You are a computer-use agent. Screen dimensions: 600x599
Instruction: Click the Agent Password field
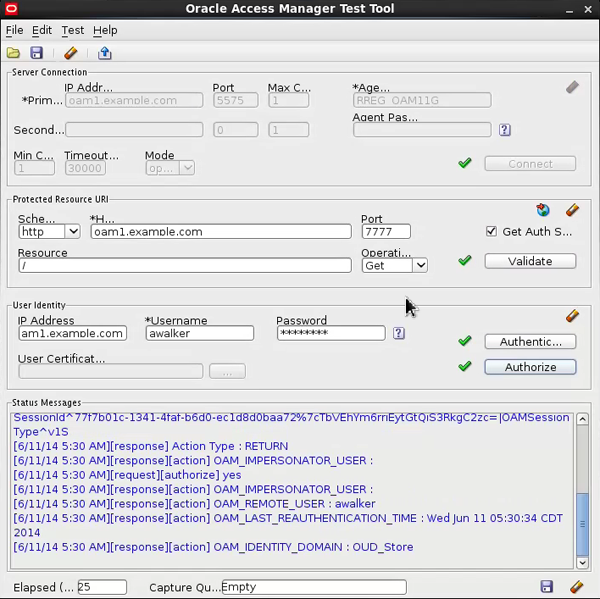pyautogui.click(x=422, y=130)
